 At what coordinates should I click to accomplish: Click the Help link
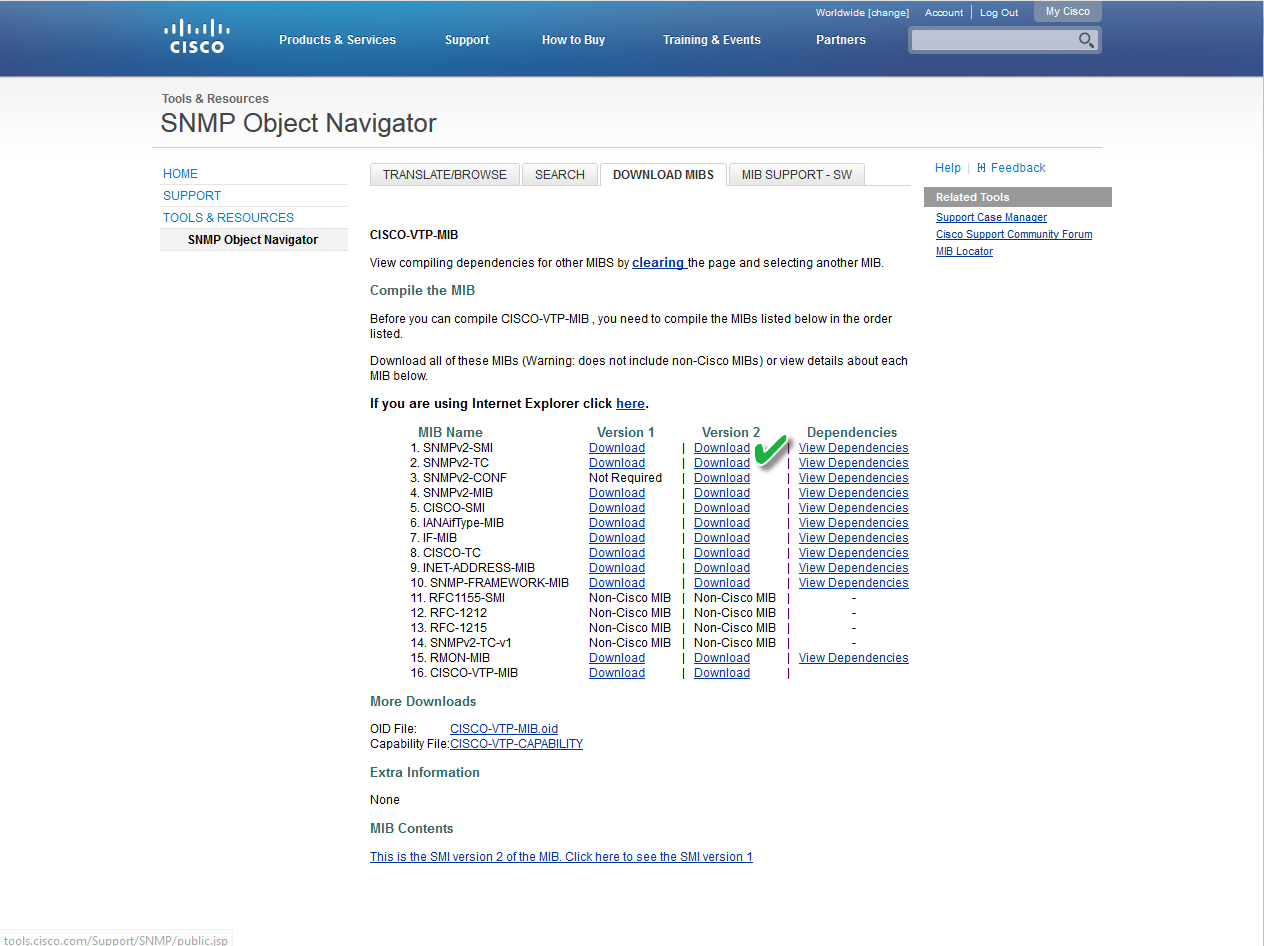coord(948,168)
